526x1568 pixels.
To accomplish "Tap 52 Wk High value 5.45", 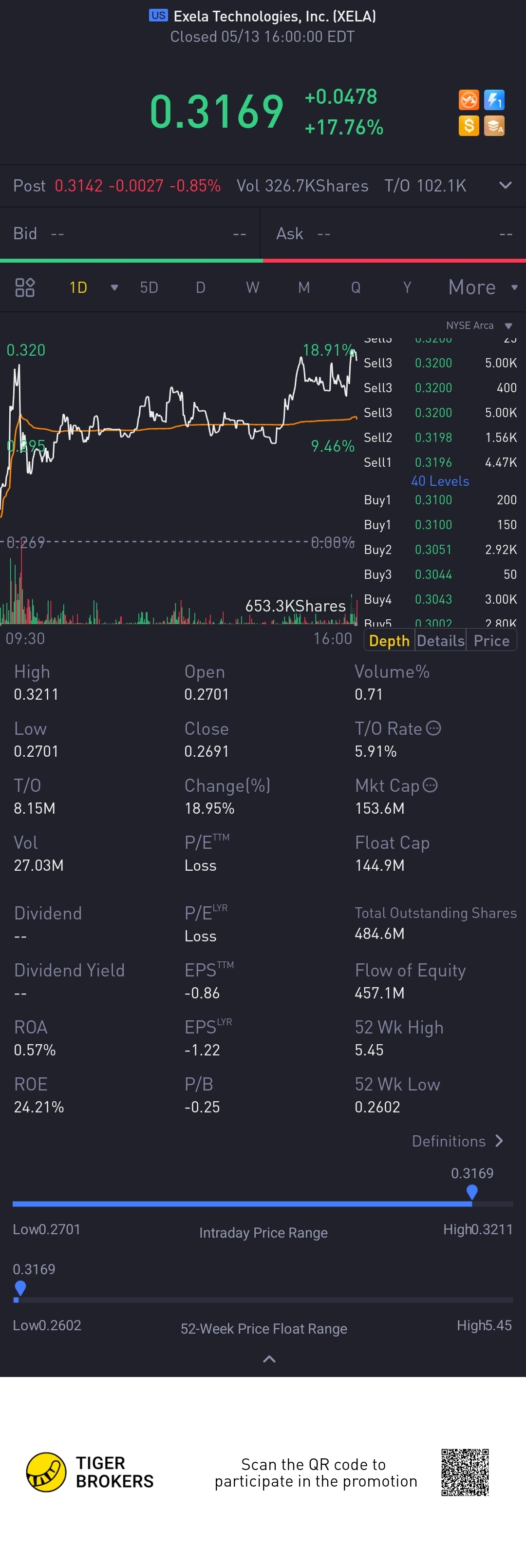I will [369, 1050].
